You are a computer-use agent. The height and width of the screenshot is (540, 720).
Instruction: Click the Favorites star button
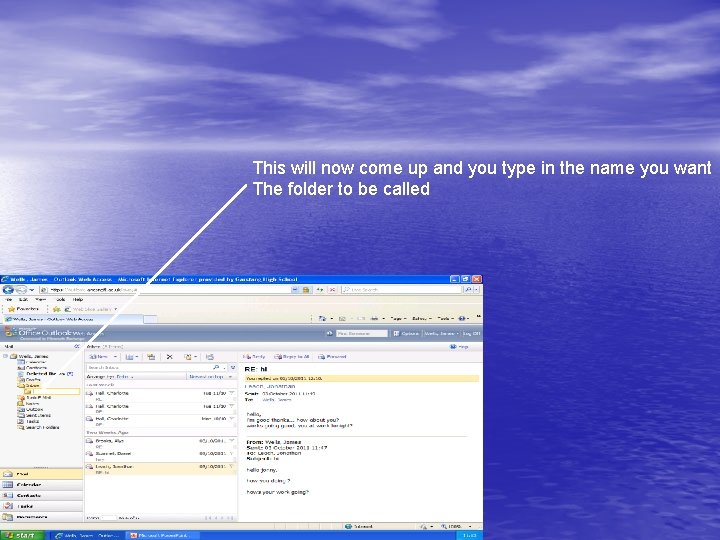pyautogui.click(x=24, y=309)
